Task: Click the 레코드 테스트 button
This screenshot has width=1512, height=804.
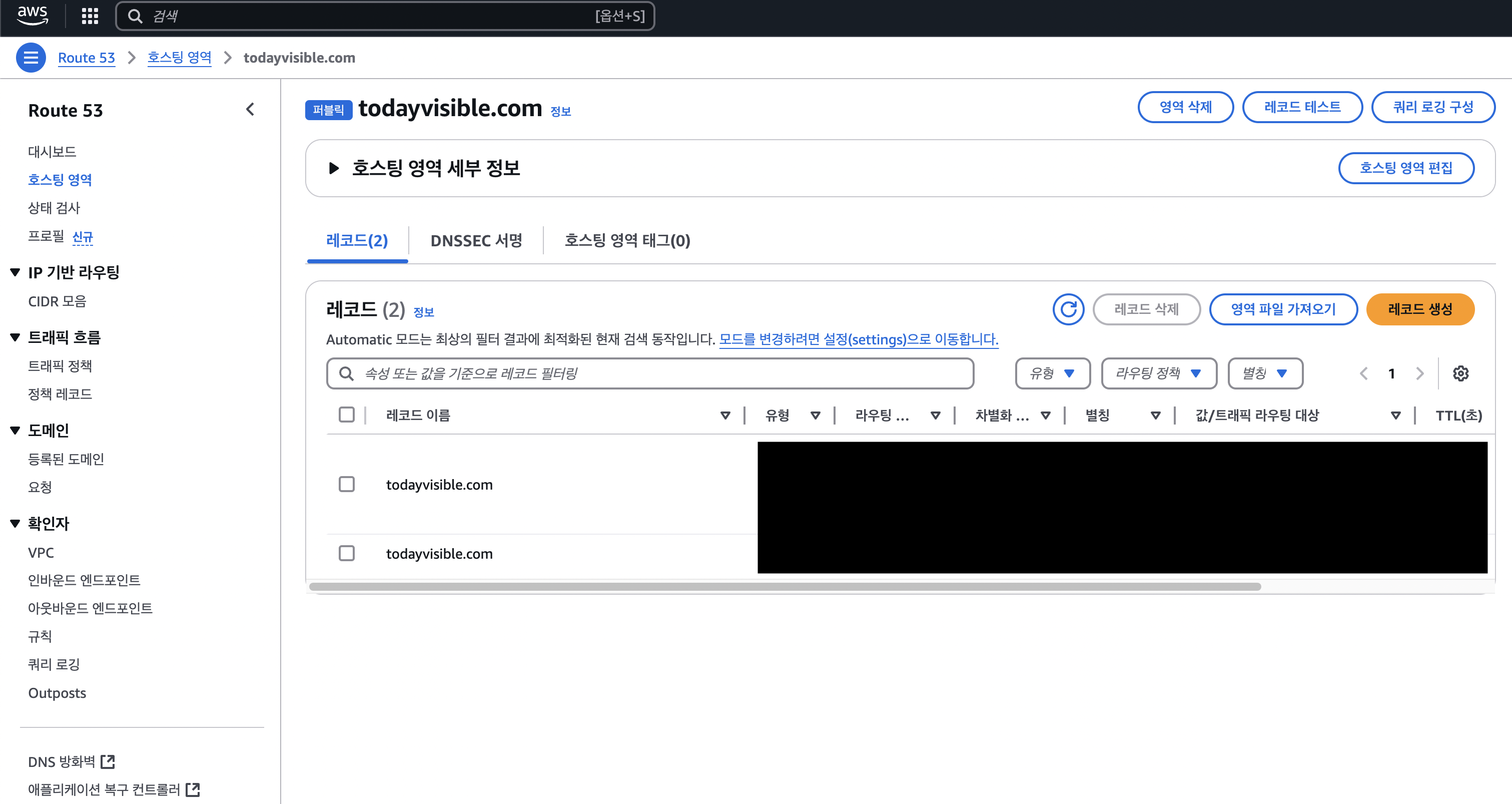Action: pos(1302,107)
